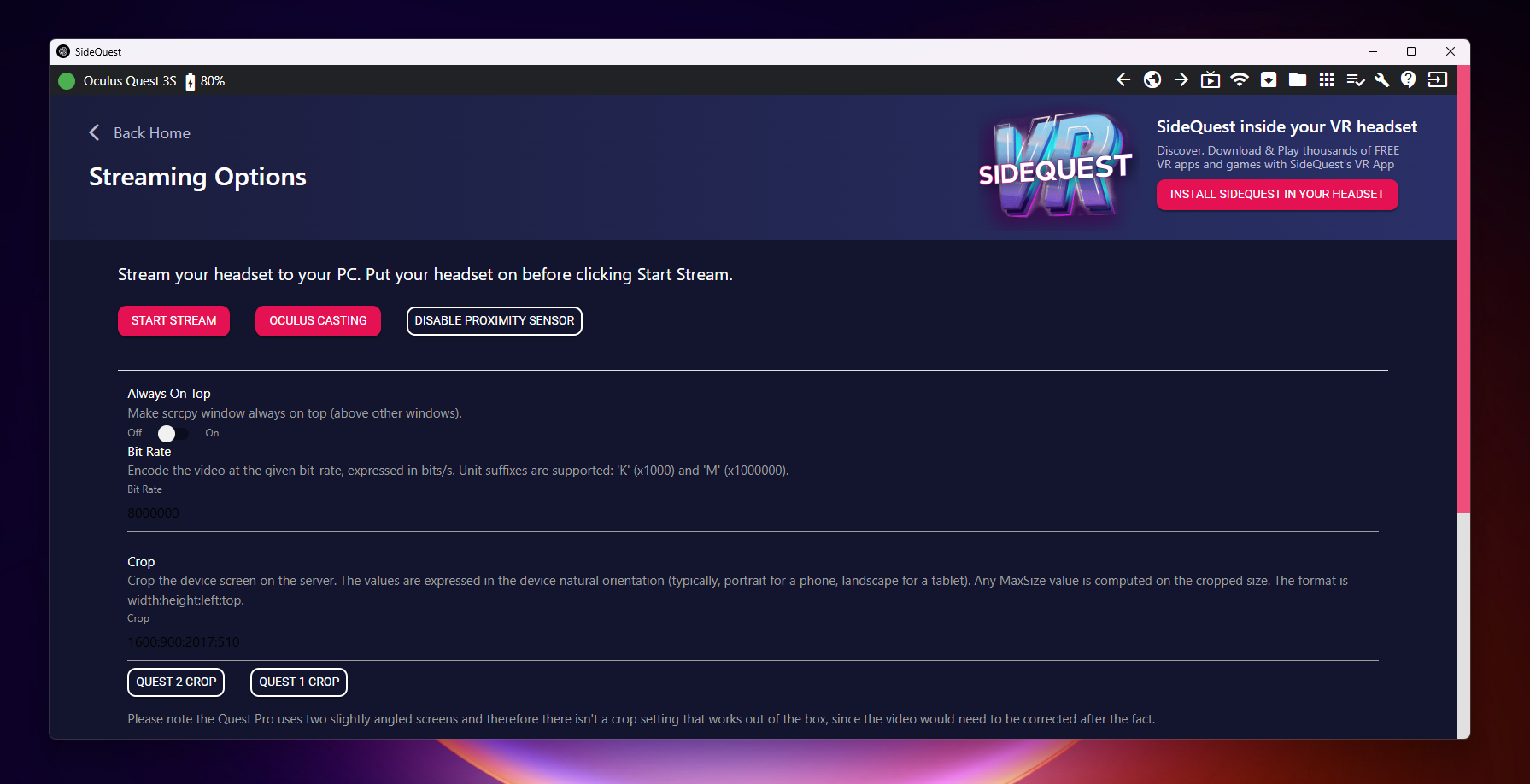The width and height of the screenshot is (1530, 784).
Task: Apply the QUEST 1 CROP preset
Action: [x=299, y=682]
